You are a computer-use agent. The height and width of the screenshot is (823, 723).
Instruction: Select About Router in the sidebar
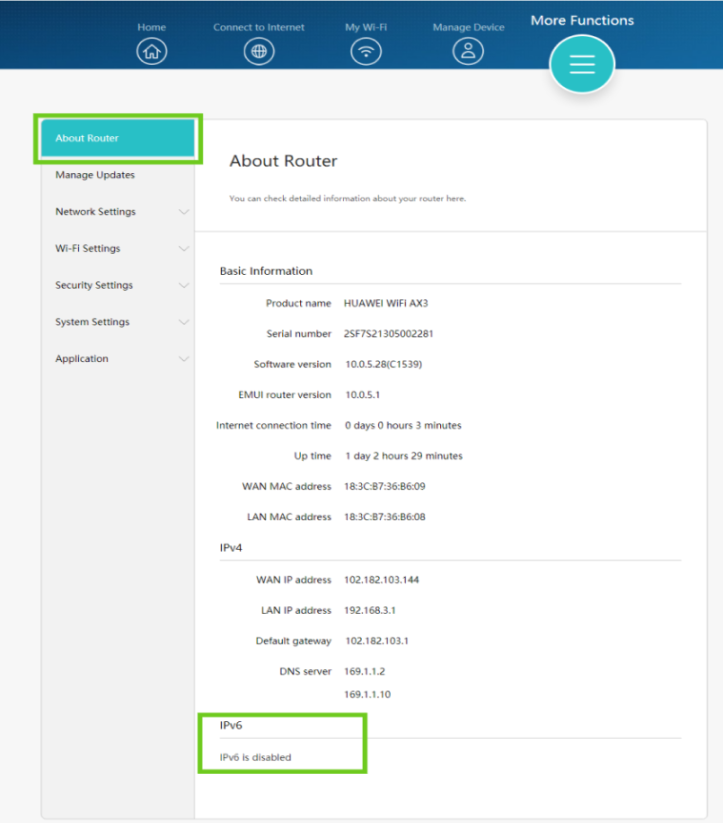click(118, 138)
